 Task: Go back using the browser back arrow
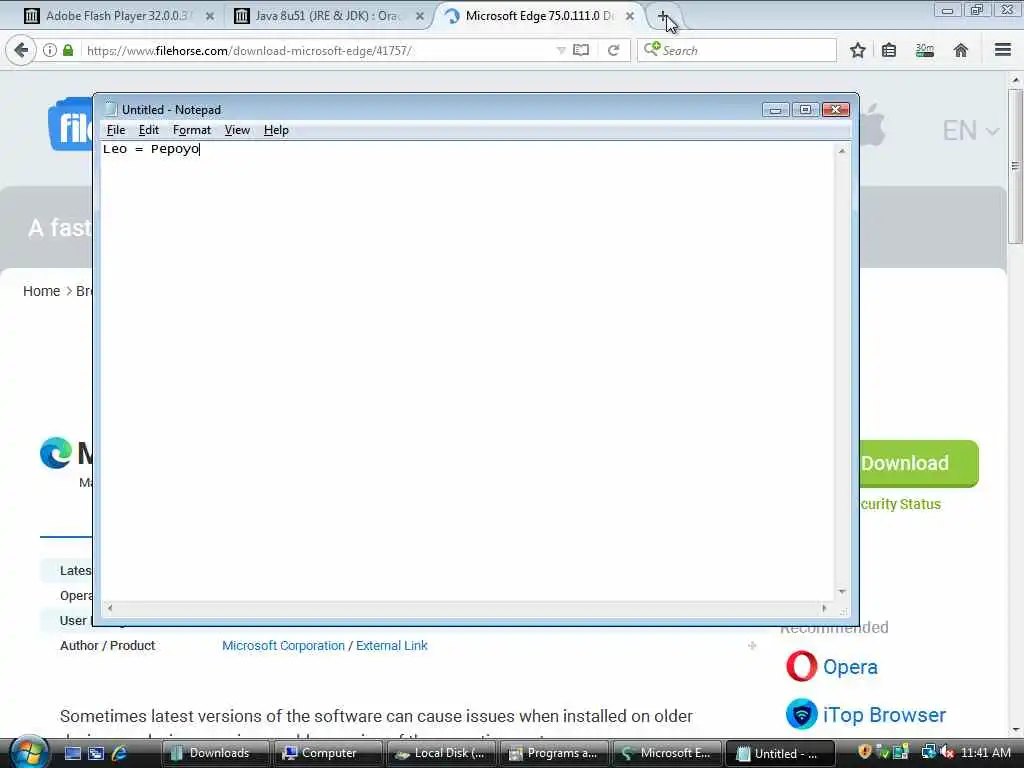click(21, 50)
